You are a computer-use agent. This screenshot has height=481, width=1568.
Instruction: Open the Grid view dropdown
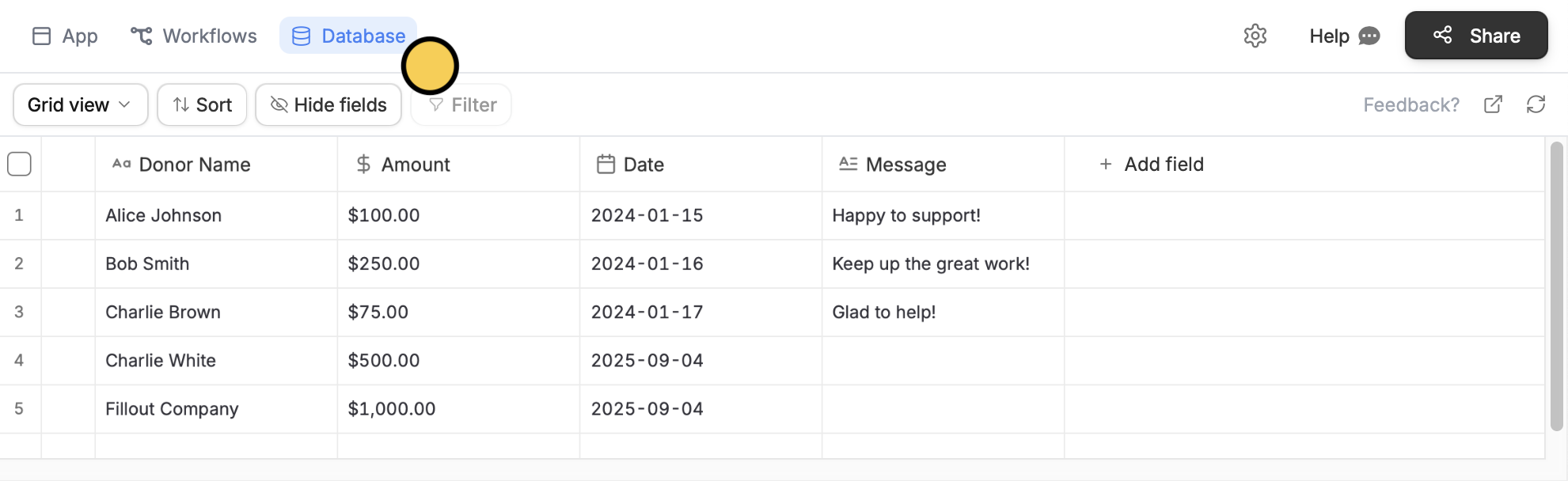click(79, 104)
